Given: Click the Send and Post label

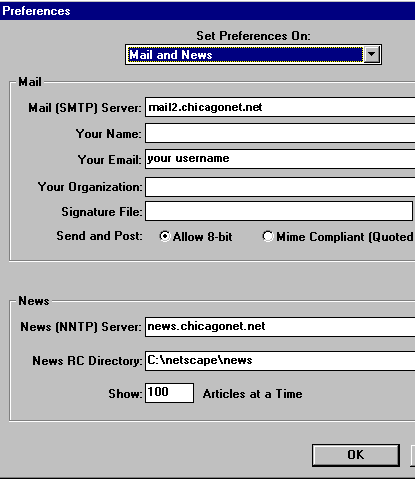Looking at the screenshot, I should 99,236.
